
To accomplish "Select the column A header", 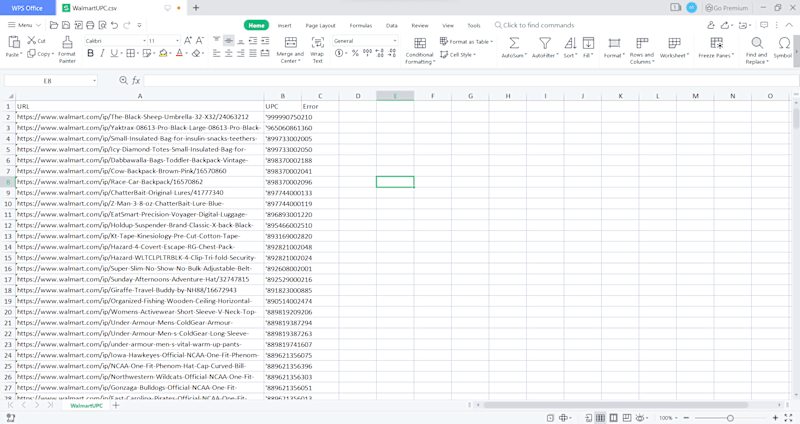I will (x=140, y=96).
